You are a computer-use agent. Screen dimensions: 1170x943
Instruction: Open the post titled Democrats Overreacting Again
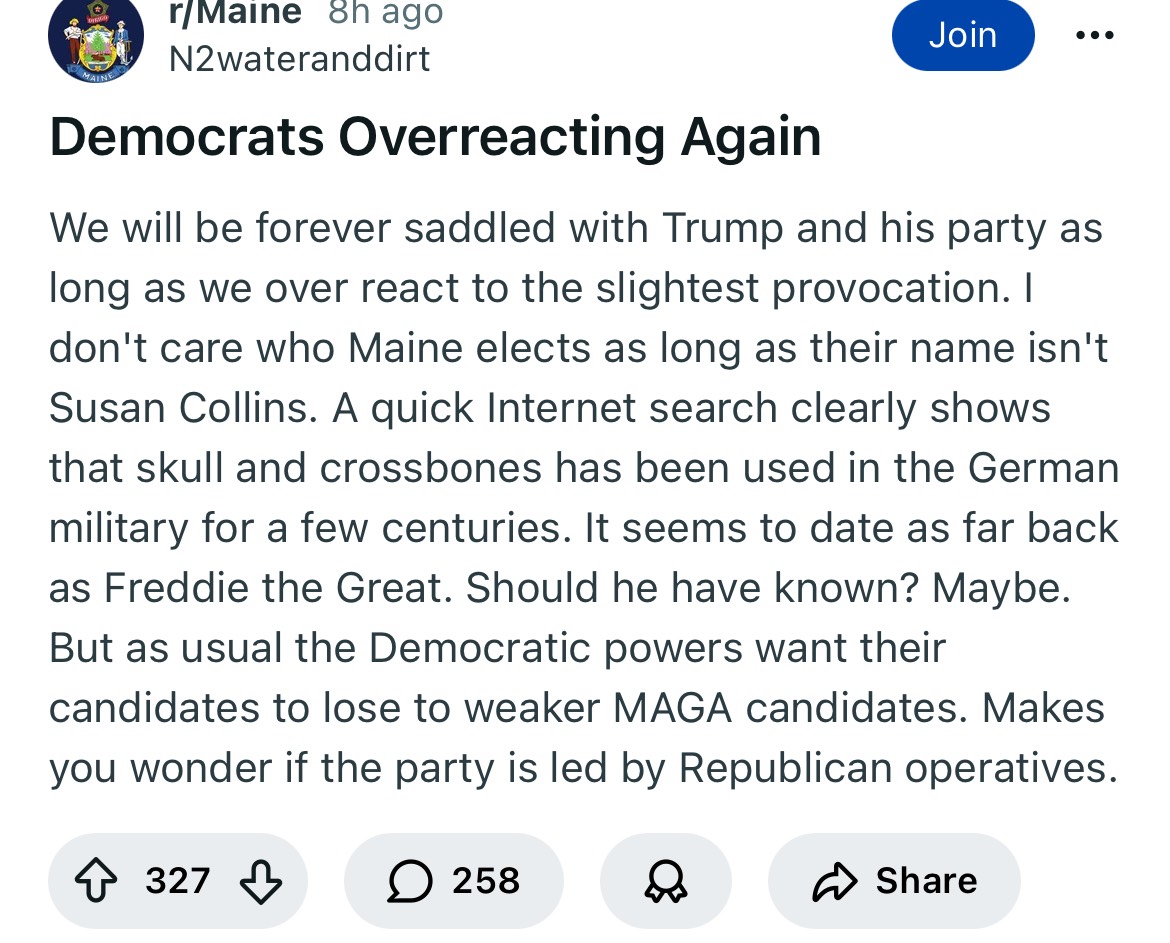(x=435, y=137)
